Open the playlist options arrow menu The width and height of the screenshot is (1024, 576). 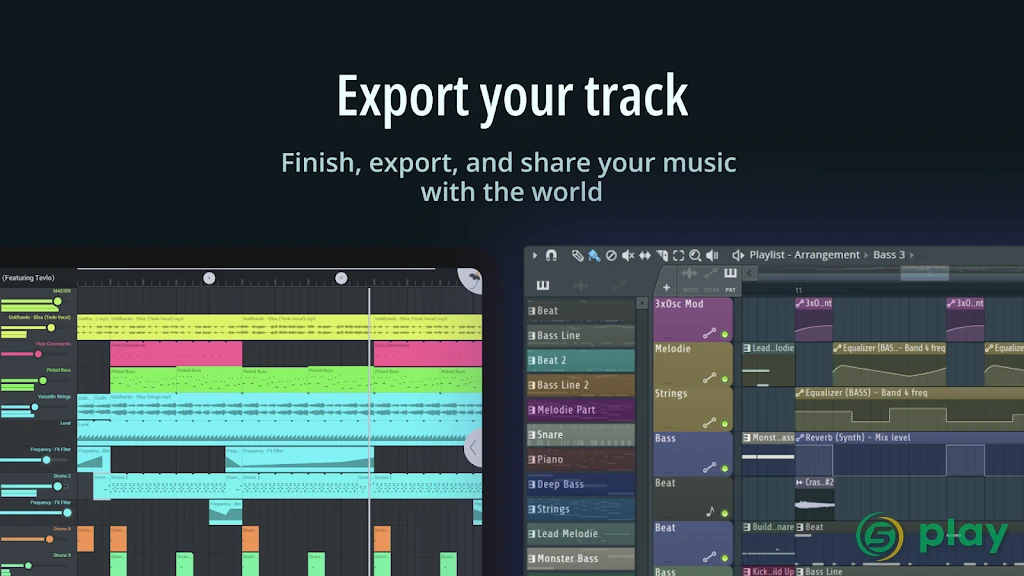coord(534,255)
